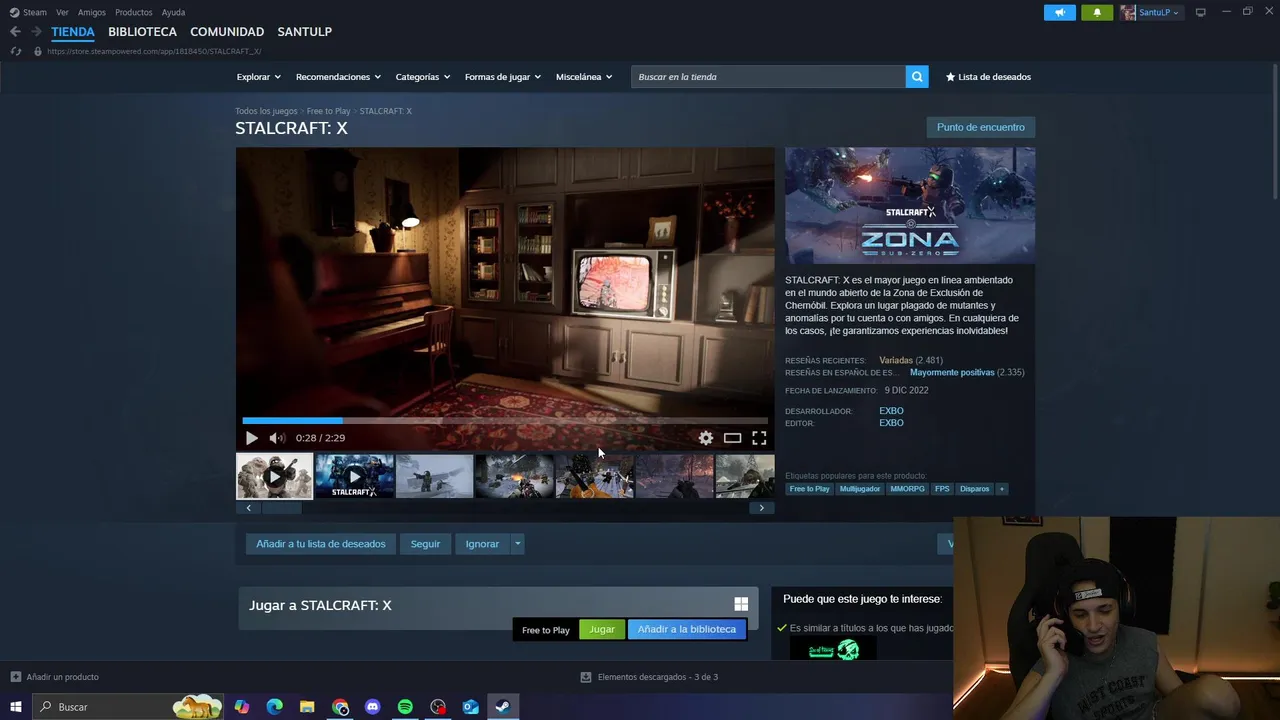
Task: Open Lista de deseados
Action: [988, 77]
